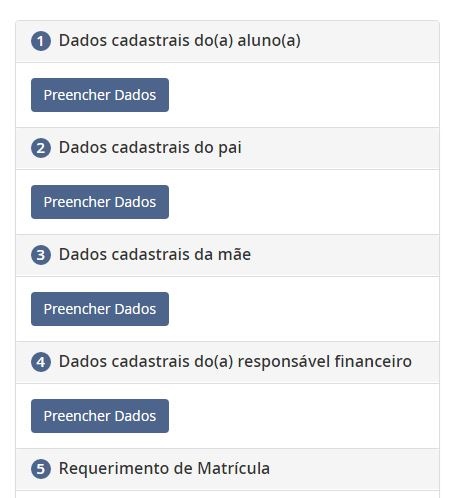Image resolution: width=455 pixels, height=498 pixels.
Task: Expand the Requerimento de Matrícula section title
Action: click(x=164, y=469)
